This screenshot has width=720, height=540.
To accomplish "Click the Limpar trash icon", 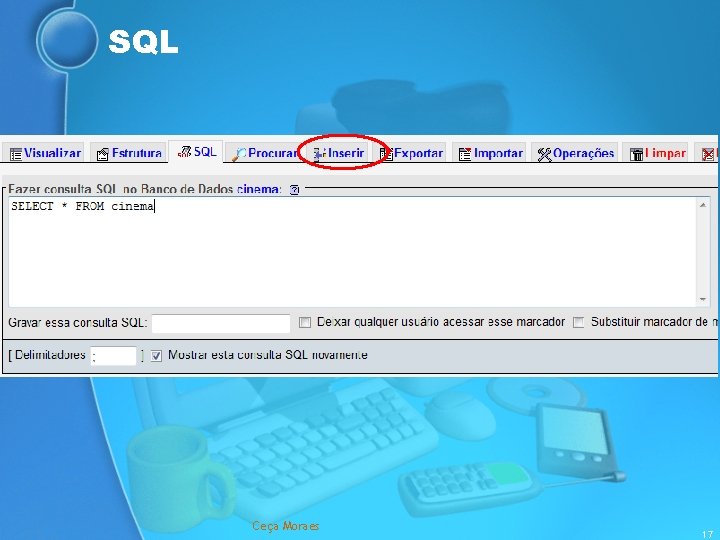I will 636,154.
